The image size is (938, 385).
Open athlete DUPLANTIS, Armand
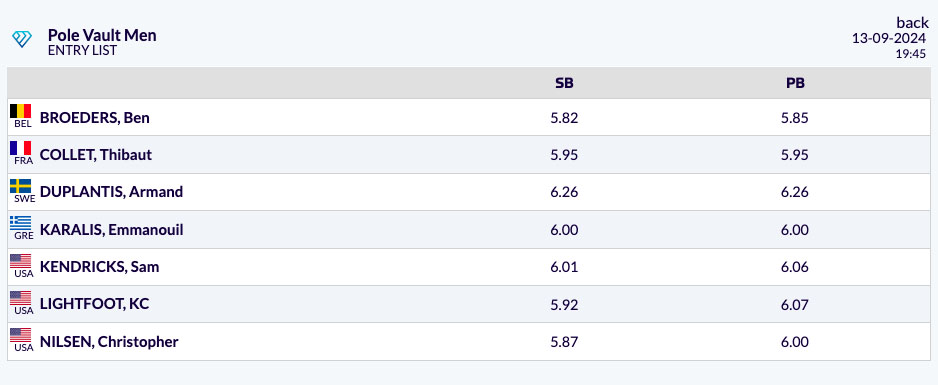(x=111, y=192)
